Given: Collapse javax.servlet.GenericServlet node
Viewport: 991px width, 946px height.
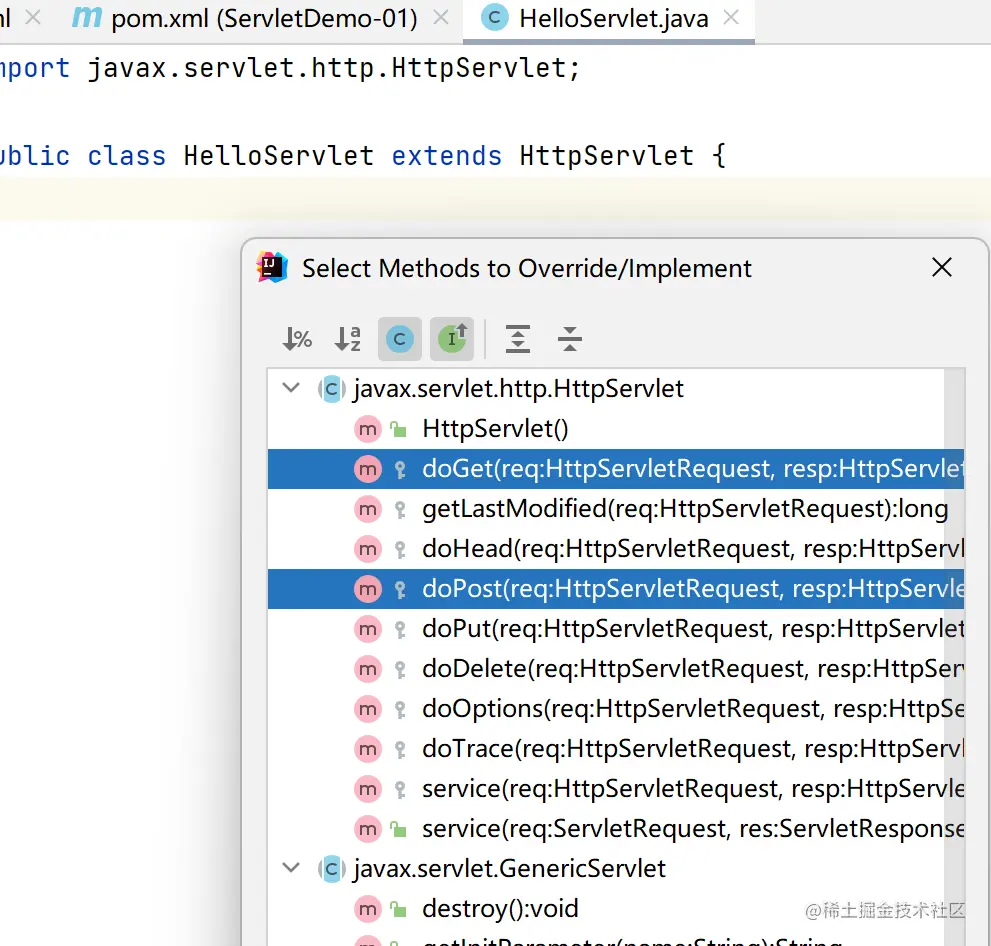Looking at the screenshot, I should click(291, 868).
